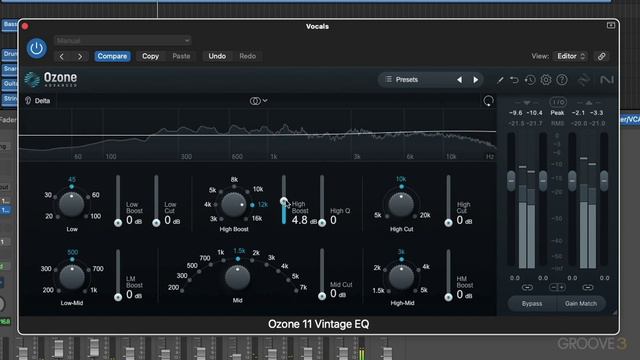Toggle the Delta listen button

38,101
